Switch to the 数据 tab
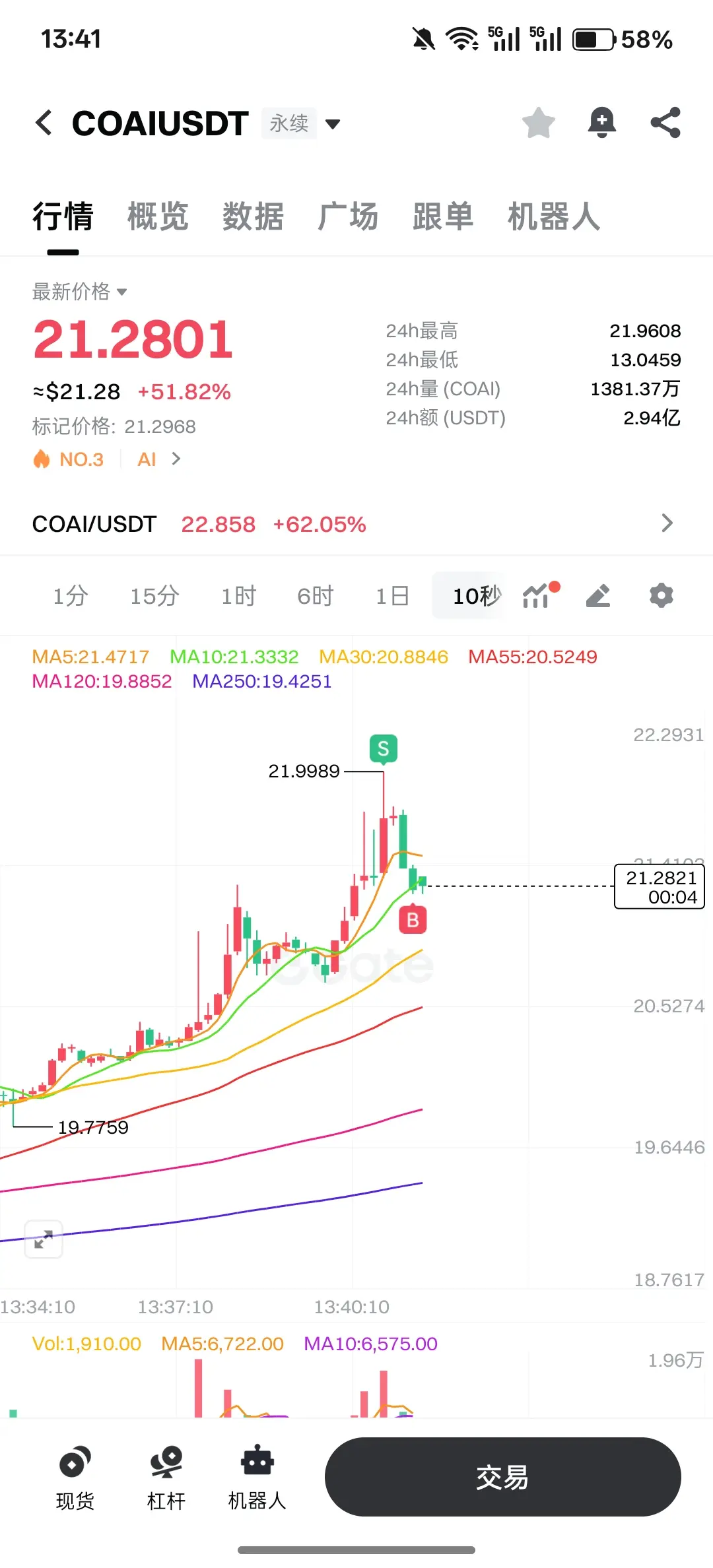Image resolution: width=713 pixels, height=1568 pixels. pyautogui.click(x=253, y=216)
